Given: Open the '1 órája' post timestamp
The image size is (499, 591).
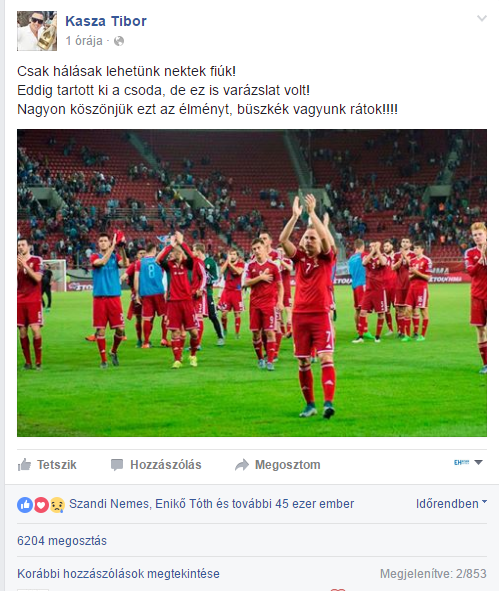Looking at the screenshot, I should 84,41.
